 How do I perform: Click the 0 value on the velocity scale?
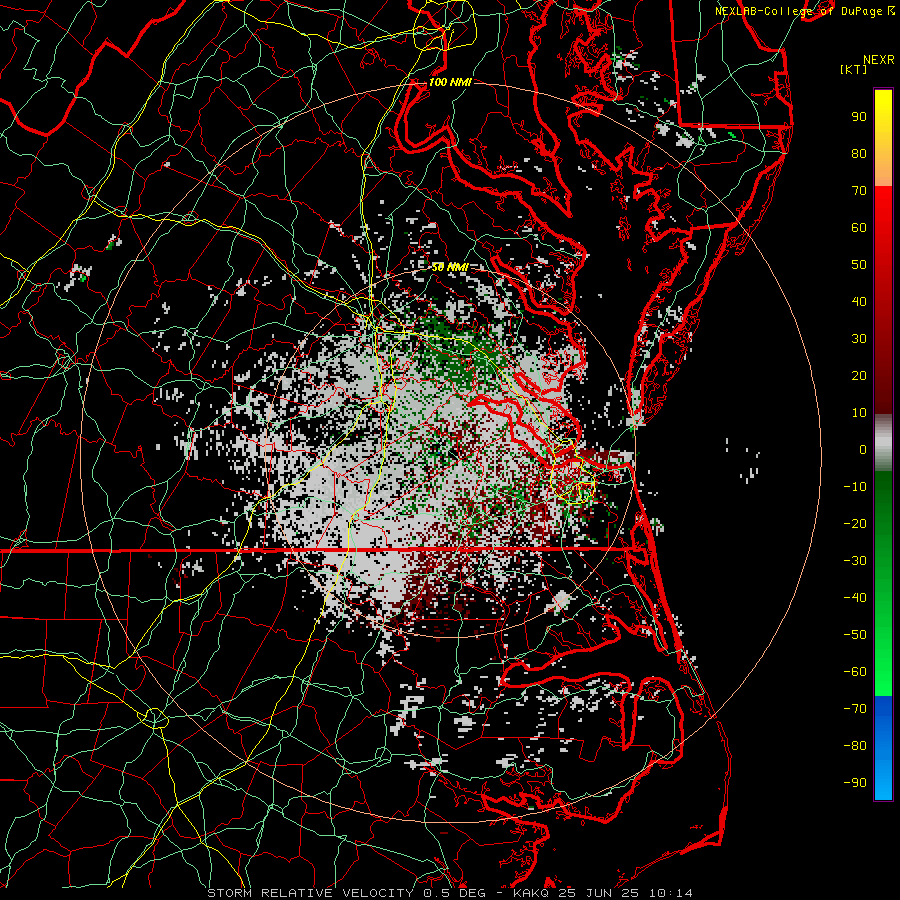pyautogui.click(x=863, y=449)
